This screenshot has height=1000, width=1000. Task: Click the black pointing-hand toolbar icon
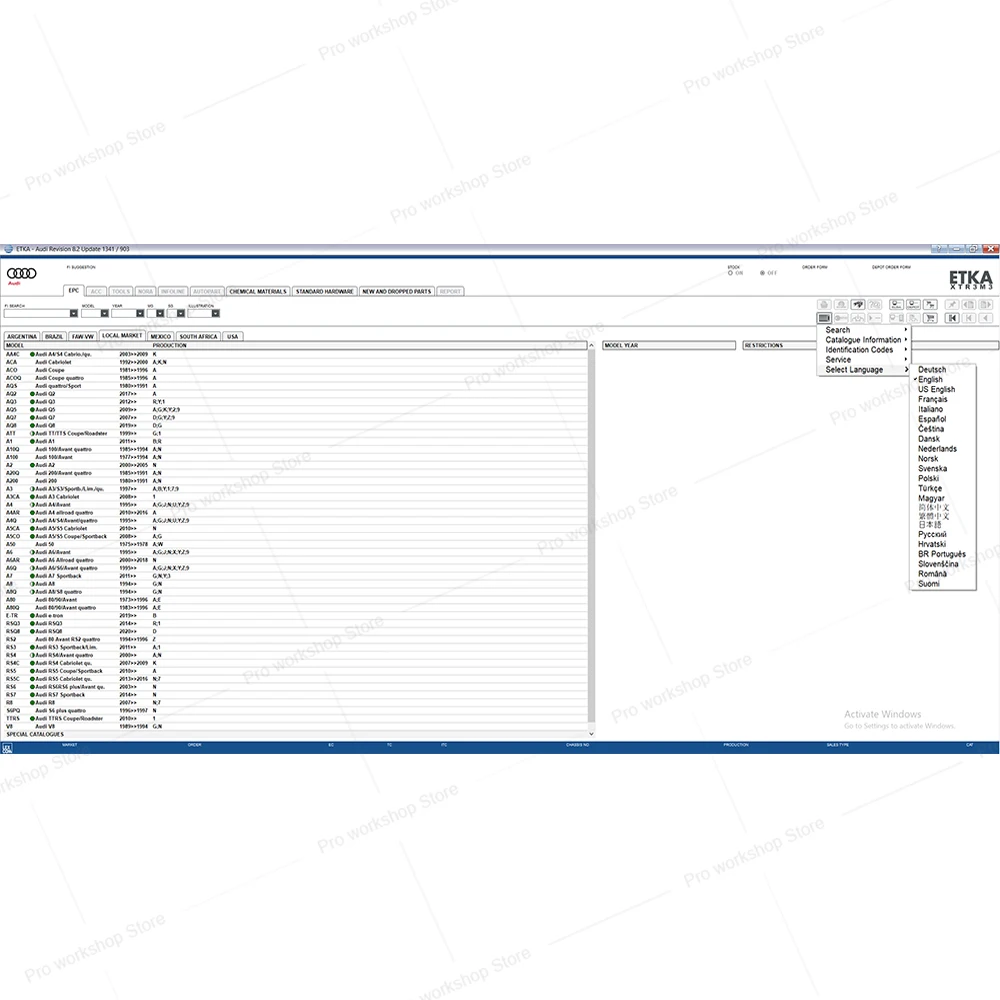pyautogui.click(x=858, y=305)
